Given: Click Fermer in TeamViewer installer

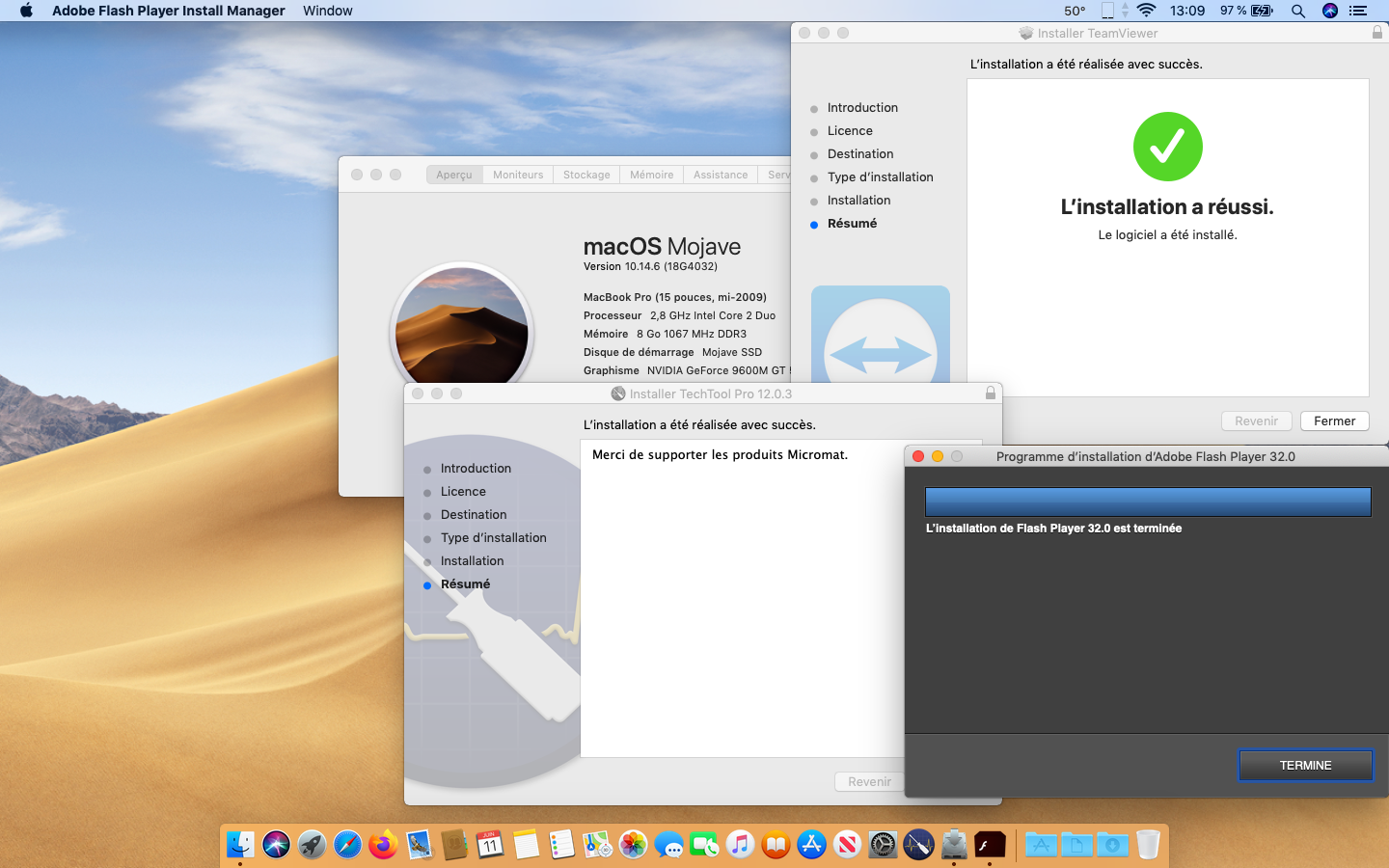Looking at the screenshot, I should click(1335, 421).
